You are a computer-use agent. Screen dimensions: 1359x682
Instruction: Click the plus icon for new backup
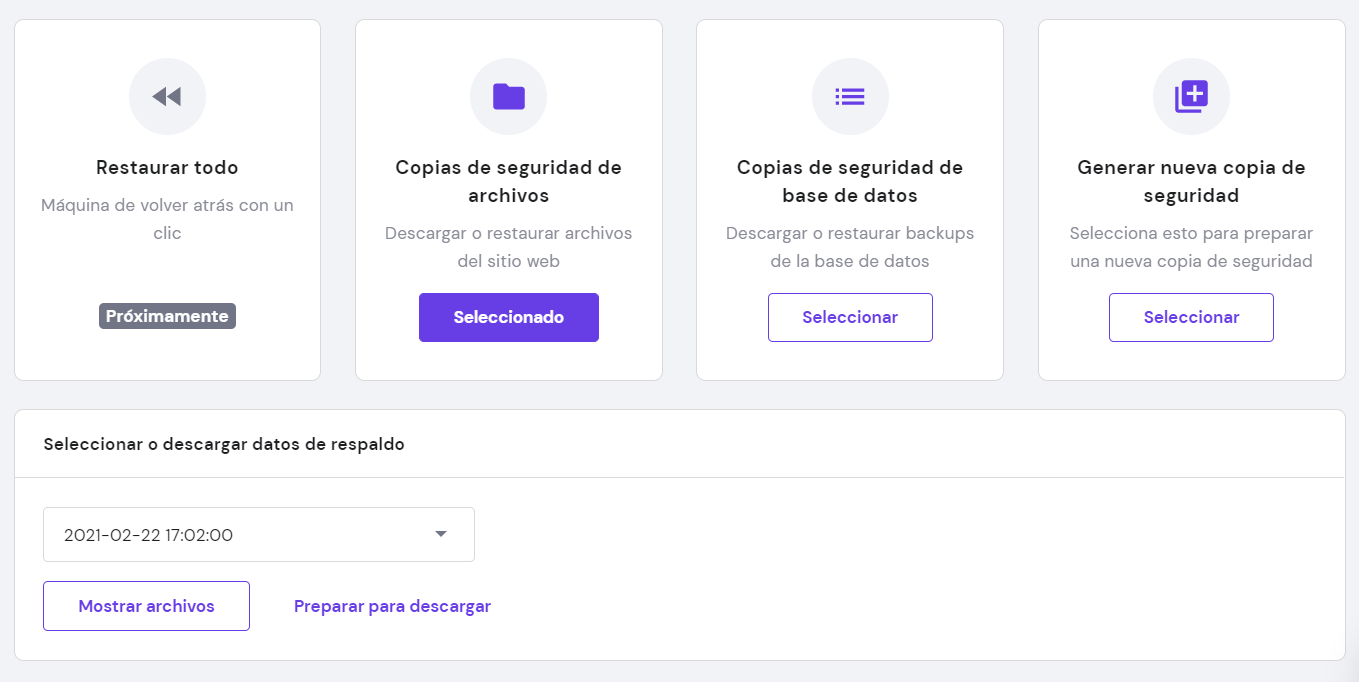pos(1191,96)
